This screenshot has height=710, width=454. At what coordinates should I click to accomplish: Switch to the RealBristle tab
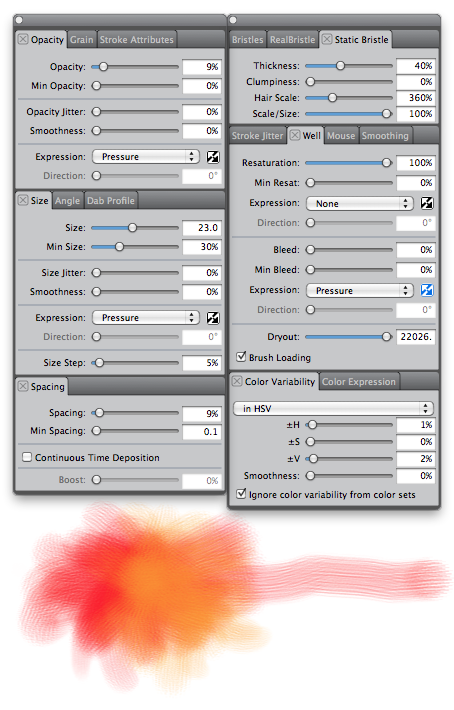[x=292, y=39]
